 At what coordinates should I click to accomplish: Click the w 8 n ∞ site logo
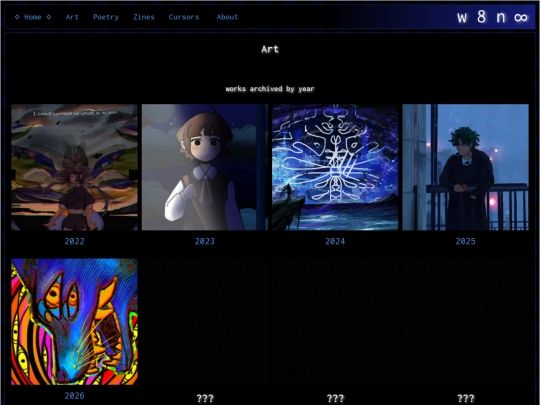492,17
